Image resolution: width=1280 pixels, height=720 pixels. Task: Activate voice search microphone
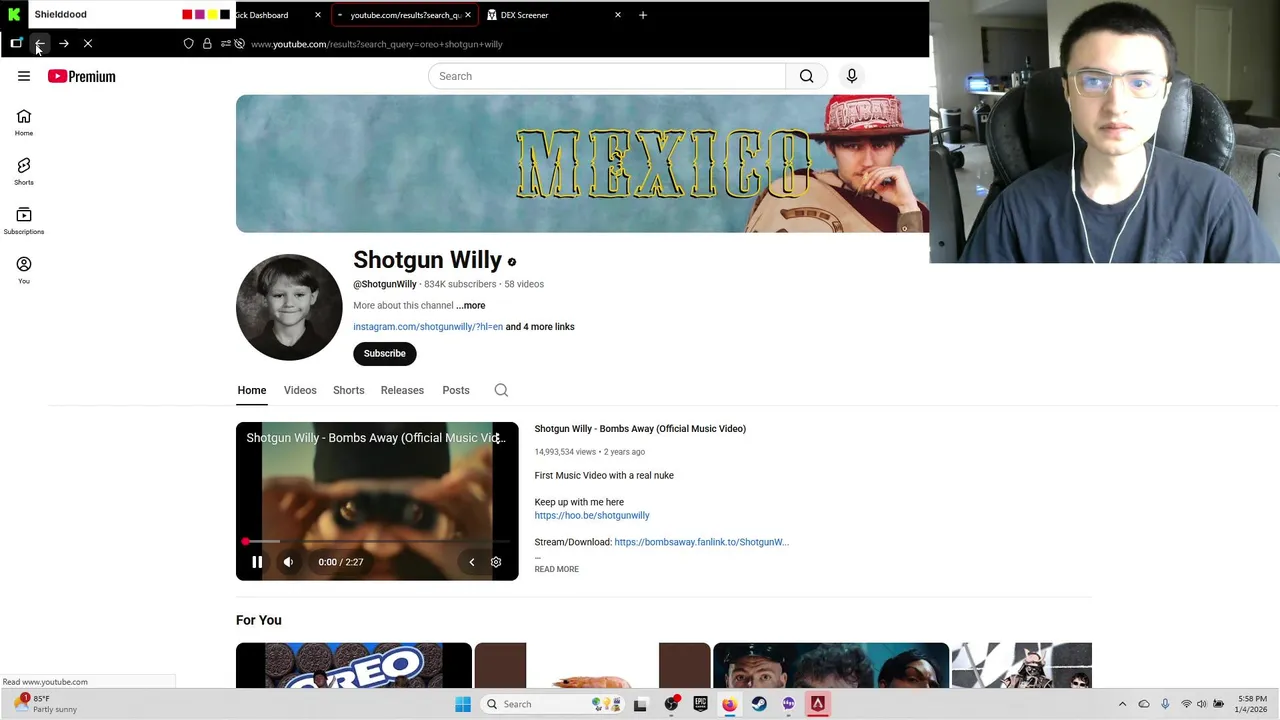[x=852, y=76]
